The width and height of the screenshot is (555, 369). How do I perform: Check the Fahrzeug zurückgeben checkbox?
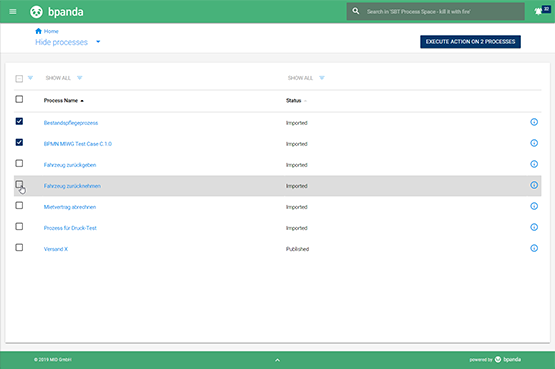[x=19, y=163]
